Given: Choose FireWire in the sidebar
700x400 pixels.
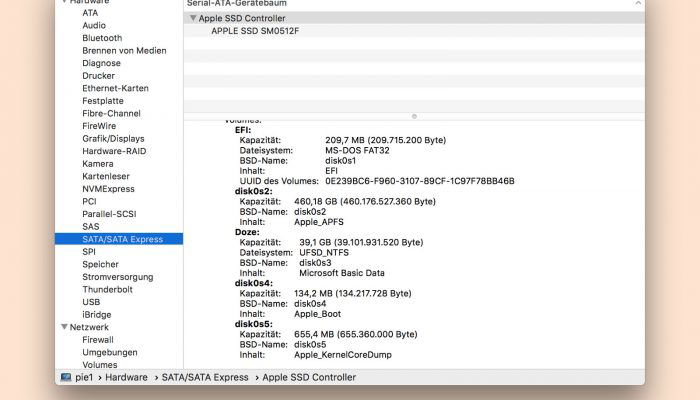Looking at the screenshot, I should (x=99, y=126).
